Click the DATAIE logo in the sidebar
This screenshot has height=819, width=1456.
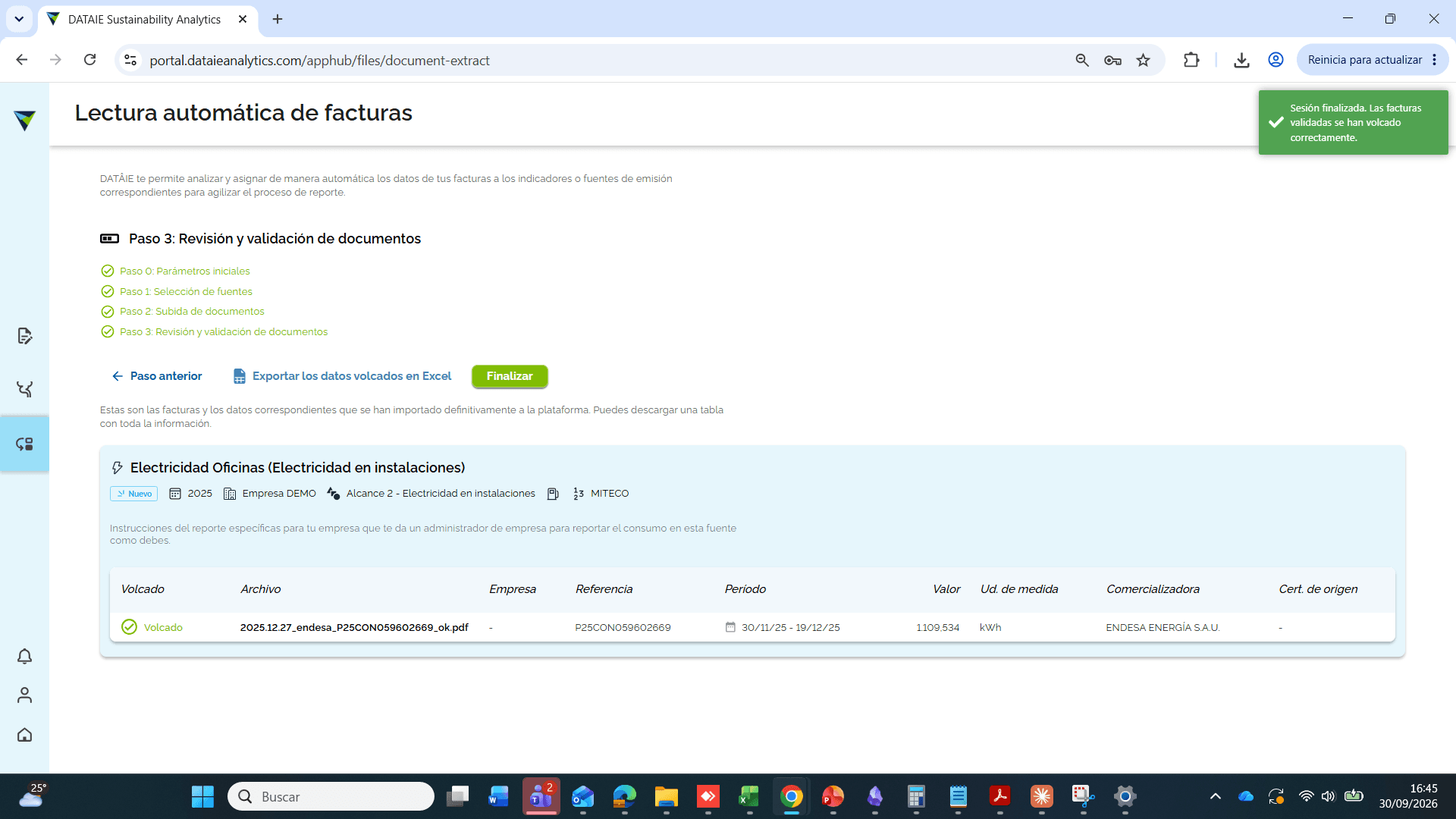[x=24, y=120]
